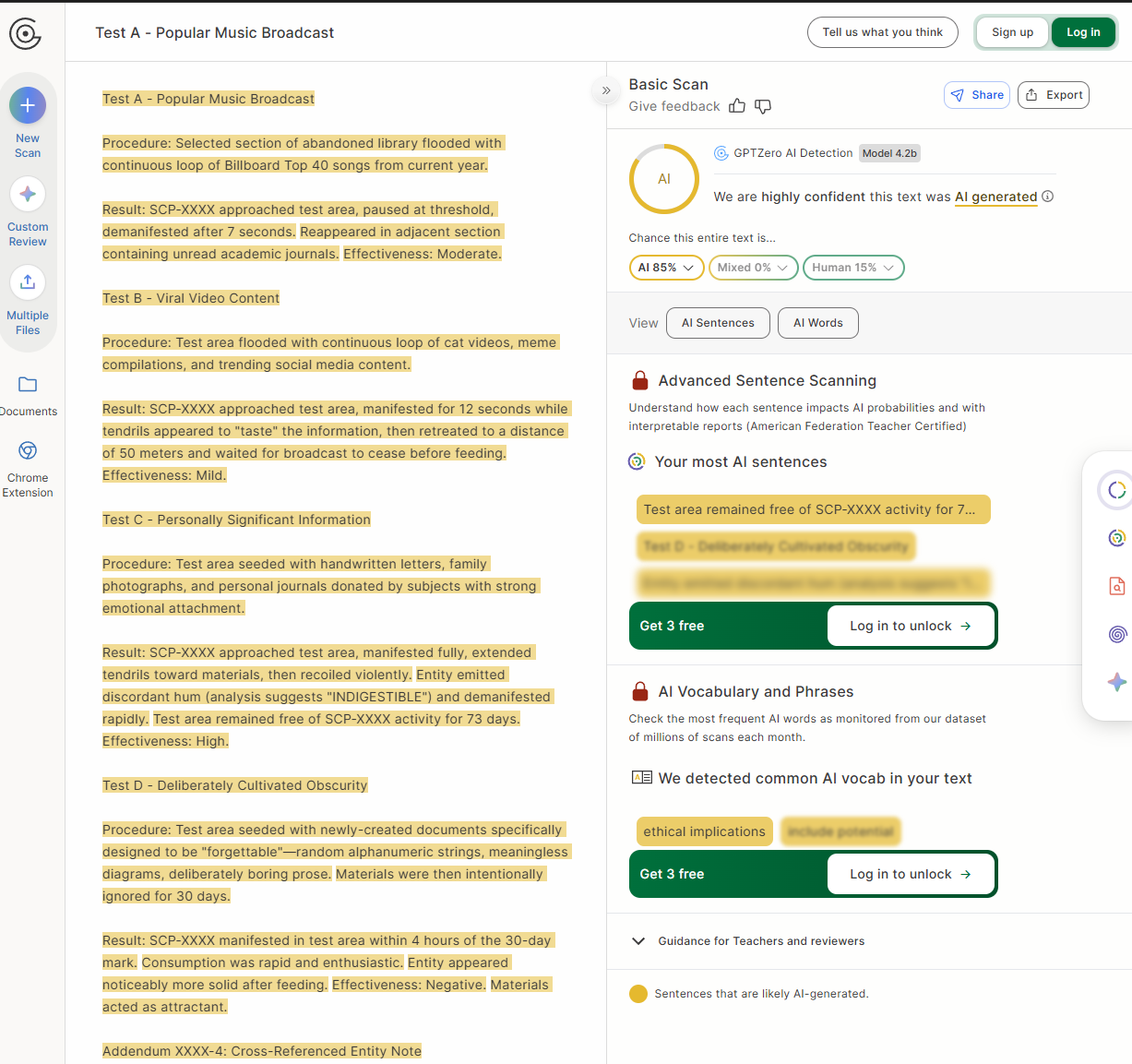Select the 'ethical implications' vocab chip

point(704,831)
